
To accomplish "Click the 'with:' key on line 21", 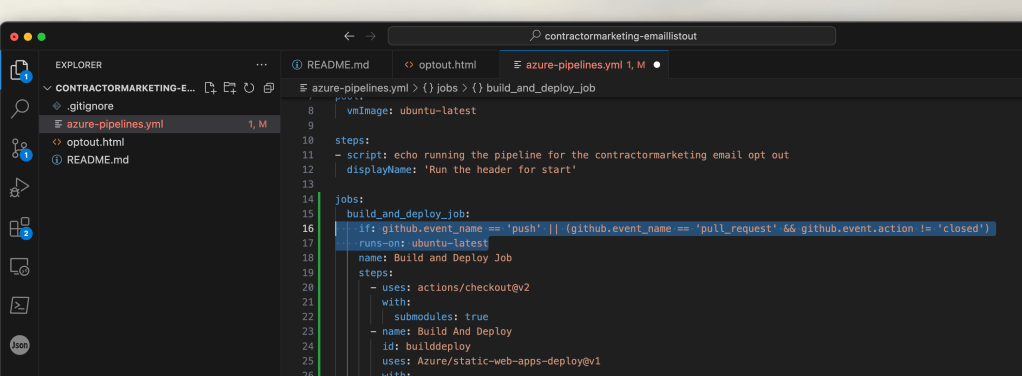I will (x=396, y=302).
